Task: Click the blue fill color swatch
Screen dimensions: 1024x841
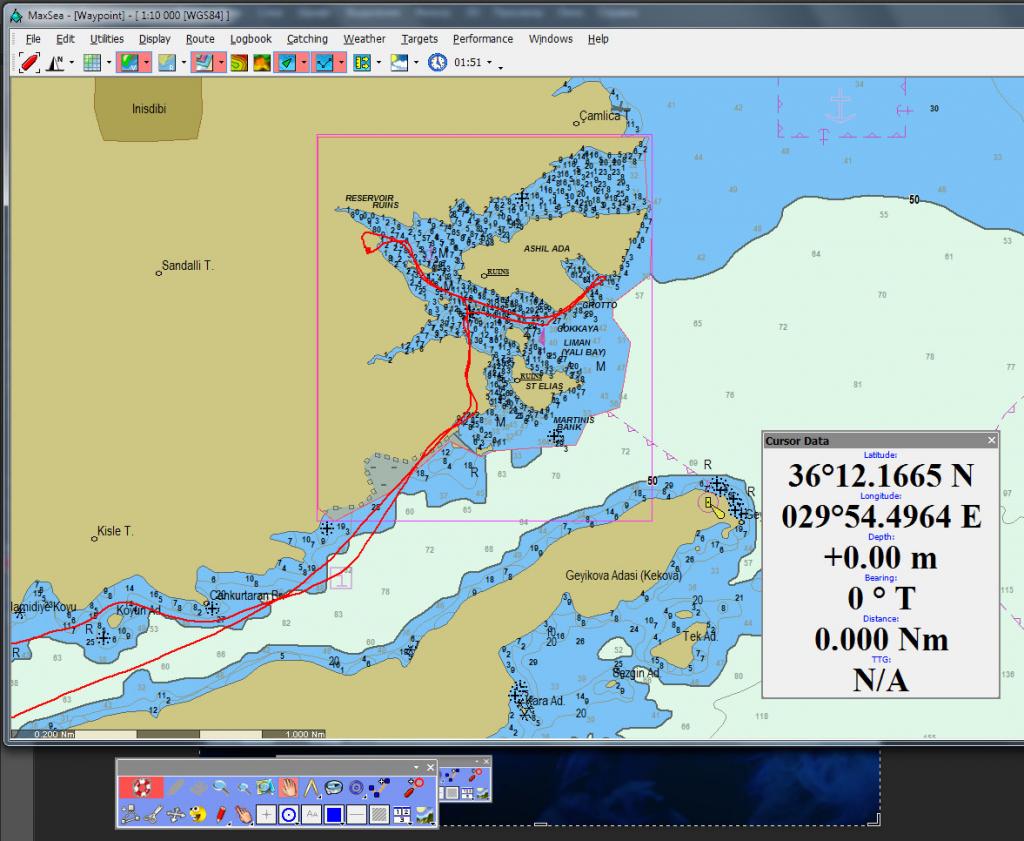Action: (335, 814)
